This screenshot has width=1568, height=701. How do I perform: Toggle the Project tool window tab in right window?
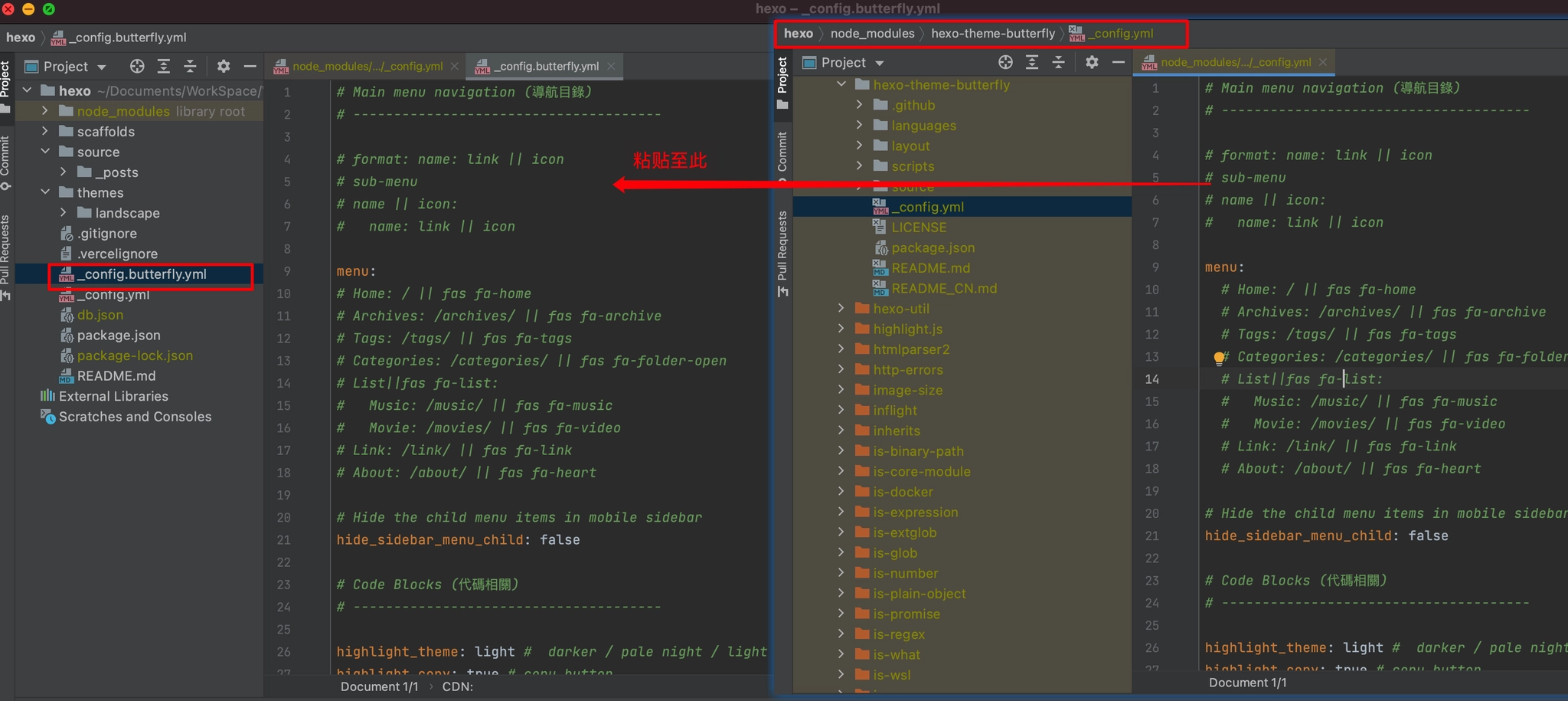(x=782, y=83)
